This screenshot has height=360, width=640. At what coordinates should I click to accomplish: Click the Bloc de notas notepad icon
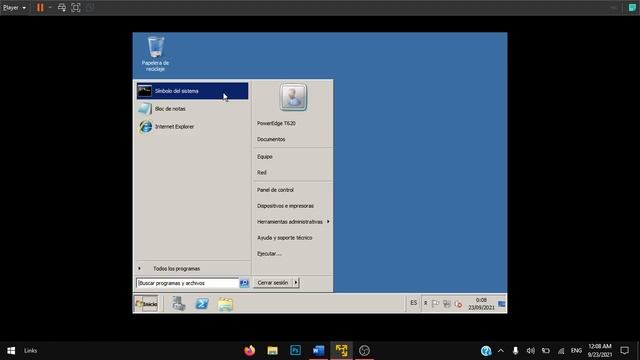coord(144,109)
